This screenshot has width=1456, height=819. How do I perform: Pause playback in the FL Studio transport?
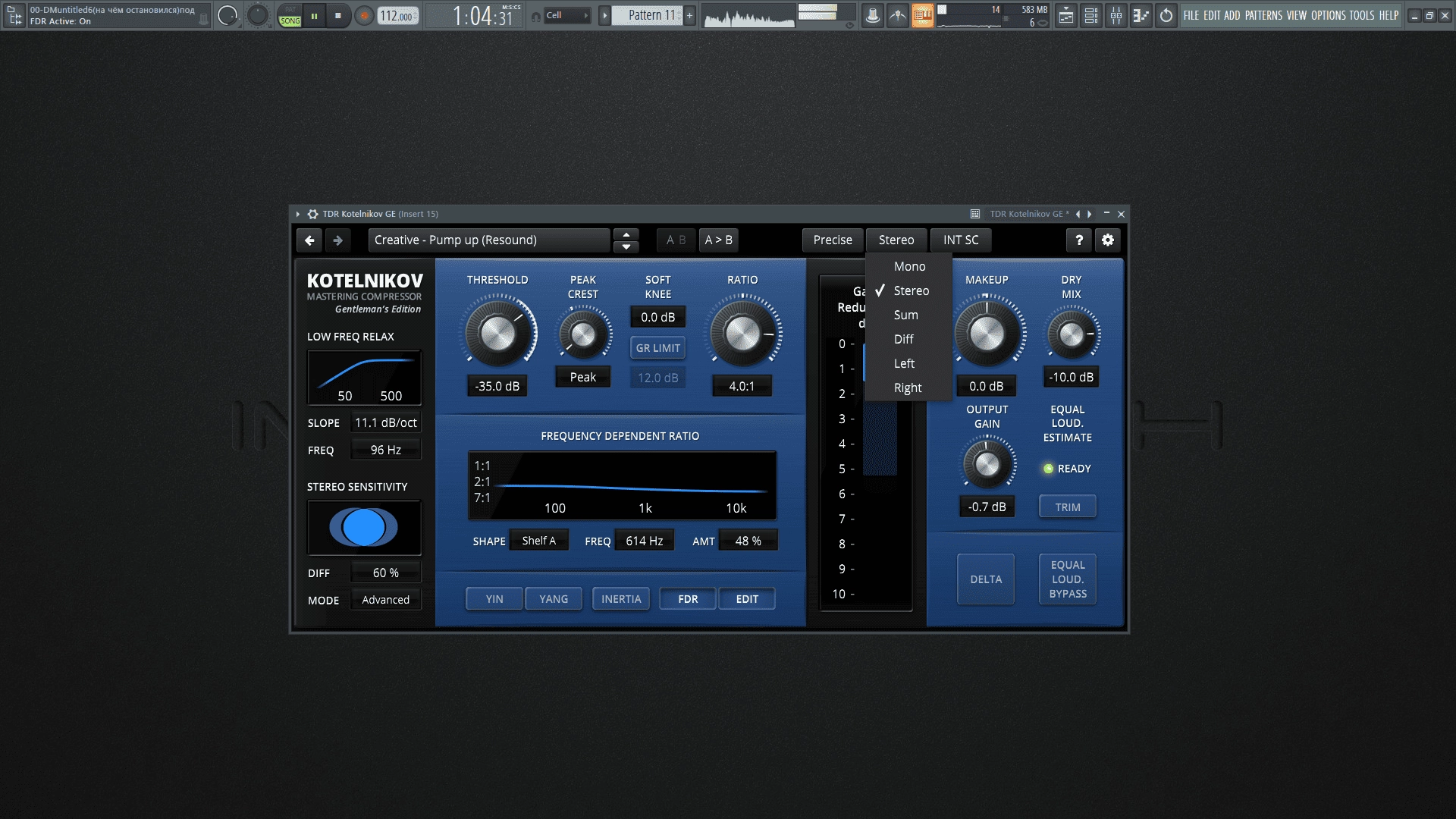(x=314, y=16)
